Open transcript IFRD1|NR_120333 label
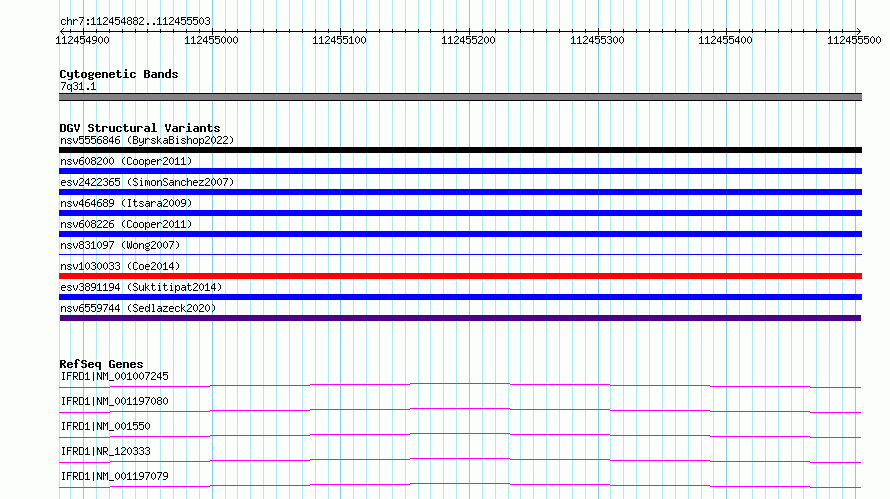The height and width of the screenshot is (499, 890). click(x=105, y=451)
